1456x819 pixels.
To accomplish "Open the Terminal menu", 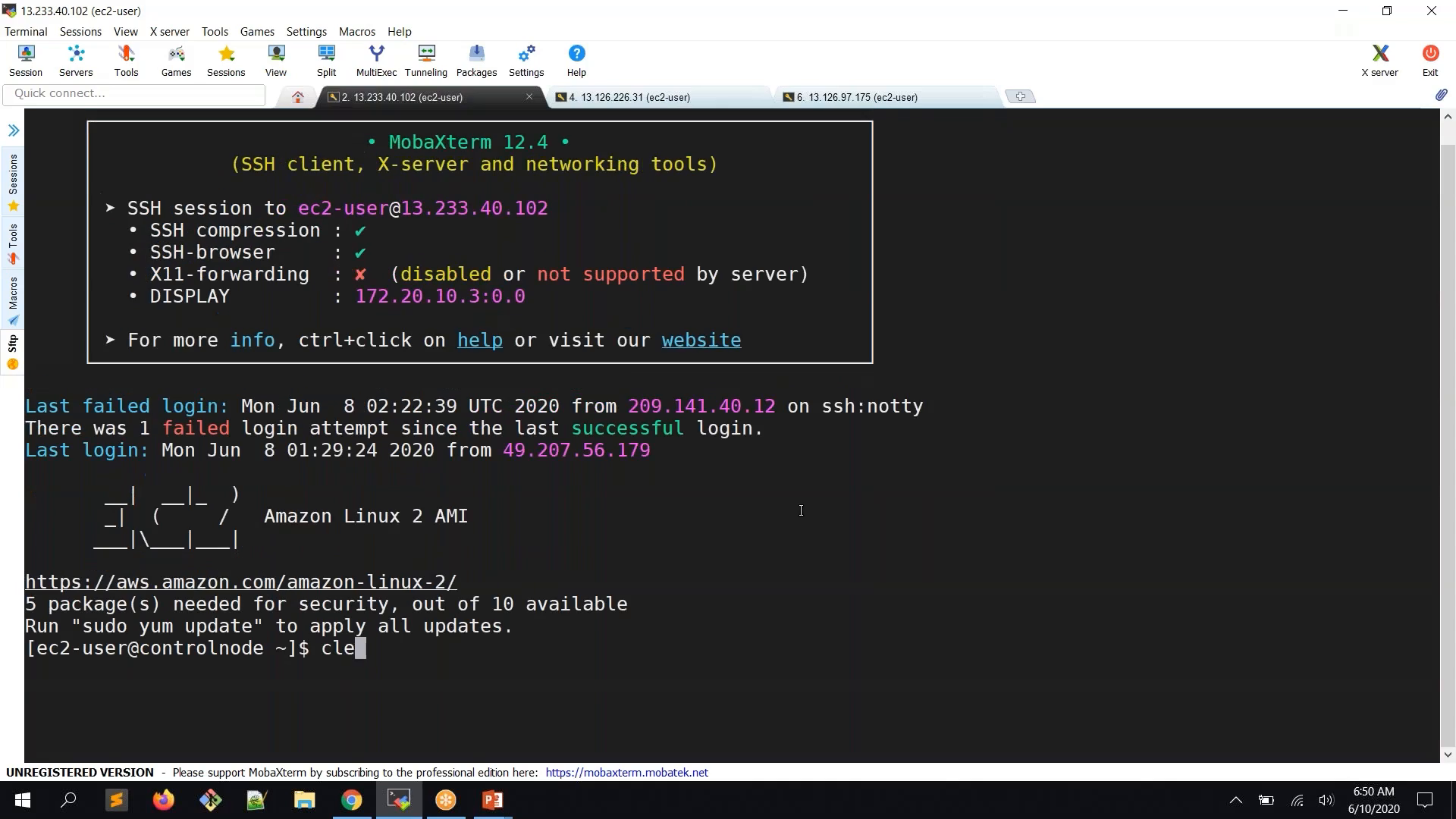I will click(x=26, y=31).
